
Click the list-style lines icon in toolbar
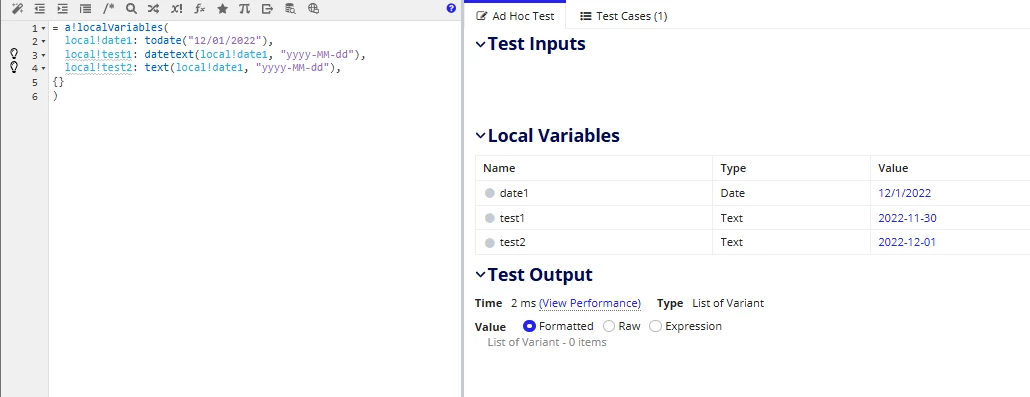85,9
